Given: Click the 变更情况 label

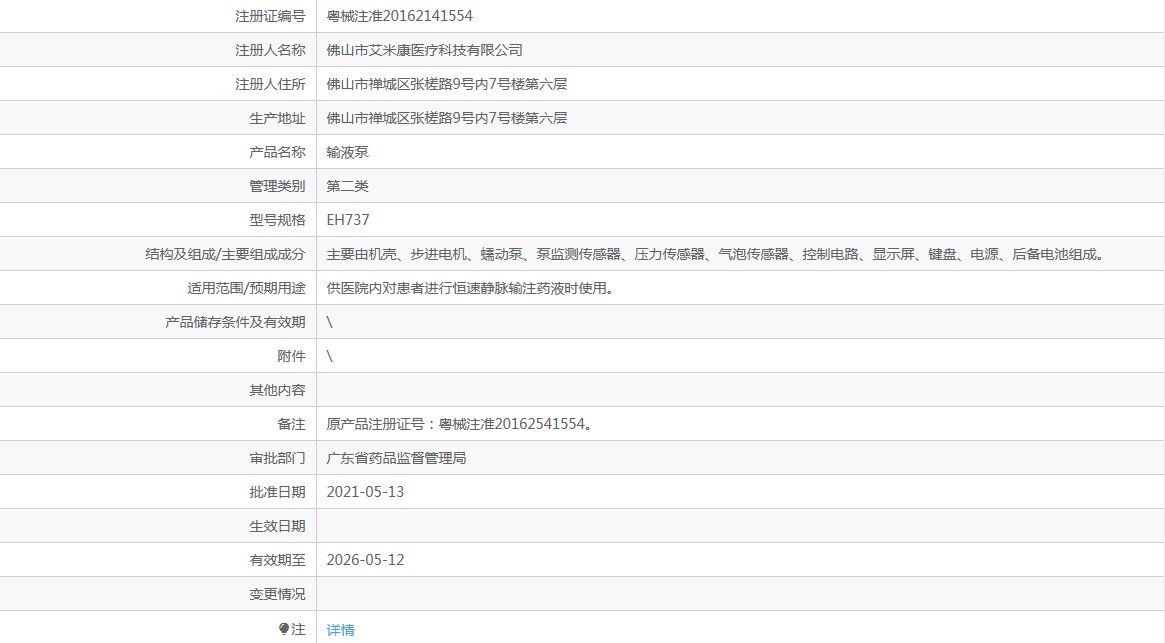Looking at the screenshot, I should pos(277,594).
